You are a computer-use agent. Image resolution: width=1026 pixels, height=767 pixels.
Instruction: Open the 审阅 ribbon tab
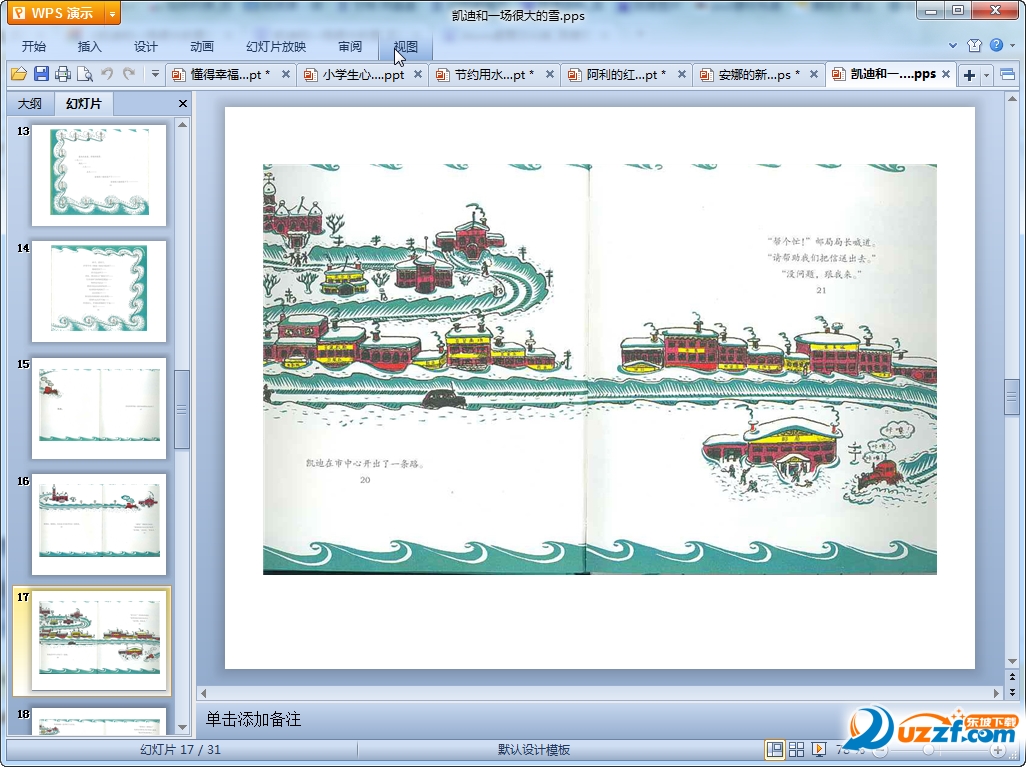click(x=350, y=46)
